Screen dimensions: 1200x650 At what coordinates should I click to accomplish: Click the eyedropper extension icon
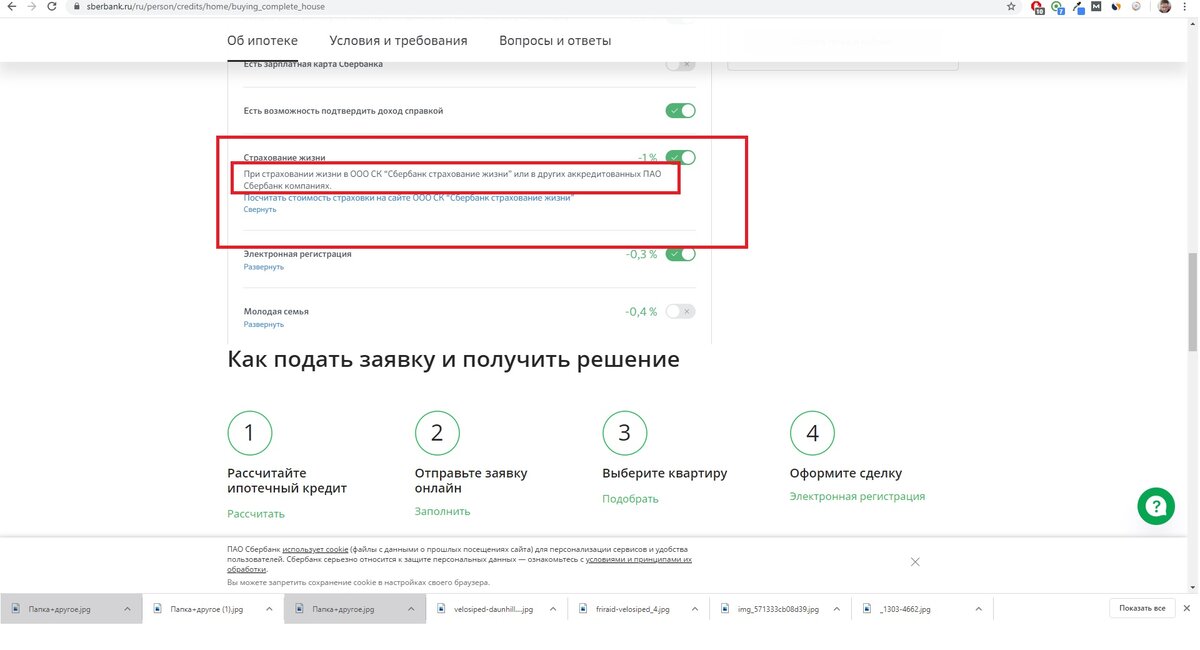coord(1078,6)
